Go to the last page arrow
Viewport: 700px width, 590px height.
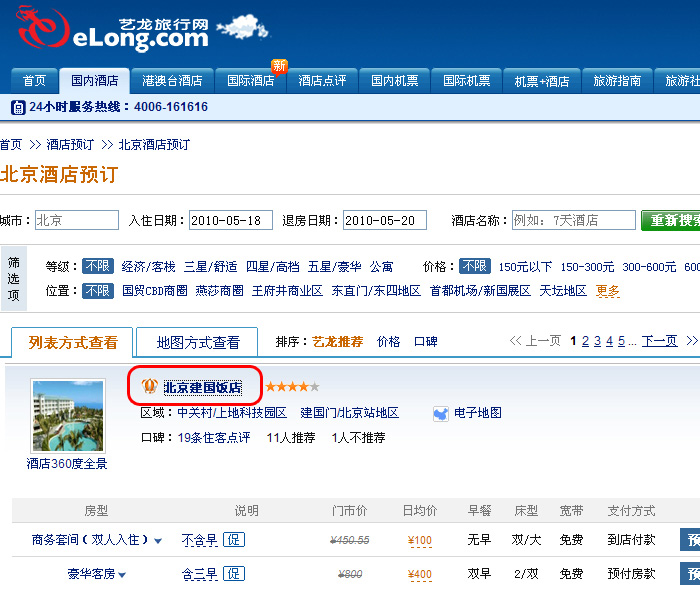click(692, 341)
